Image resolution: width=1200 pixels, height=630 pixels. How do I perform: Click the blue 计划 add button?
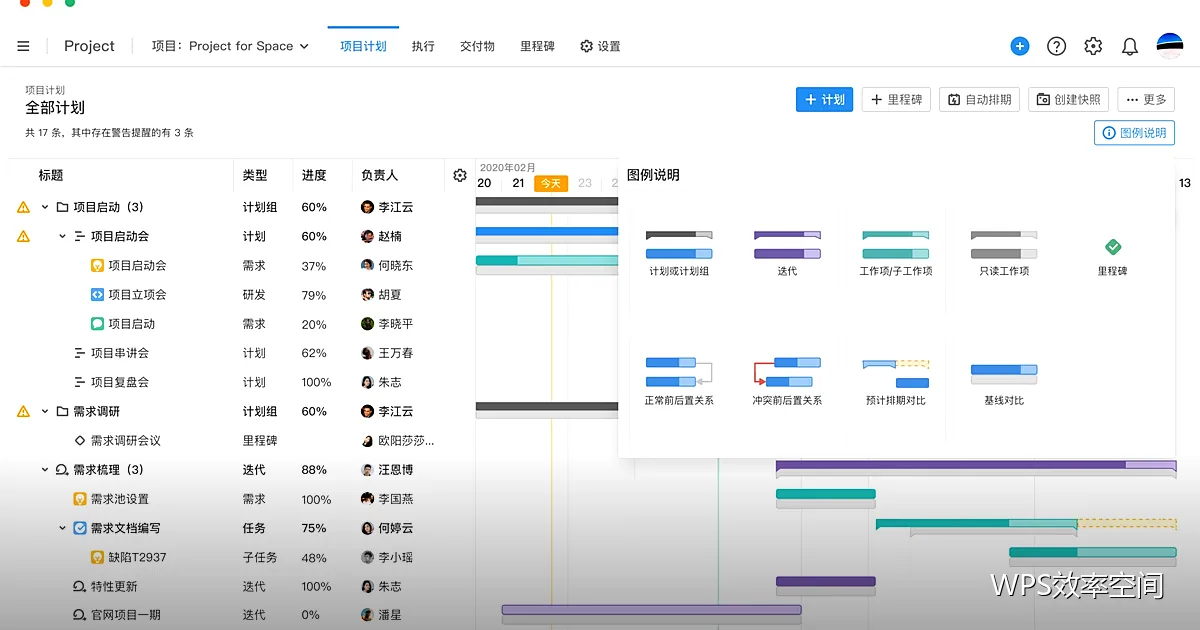coord(825,99)
